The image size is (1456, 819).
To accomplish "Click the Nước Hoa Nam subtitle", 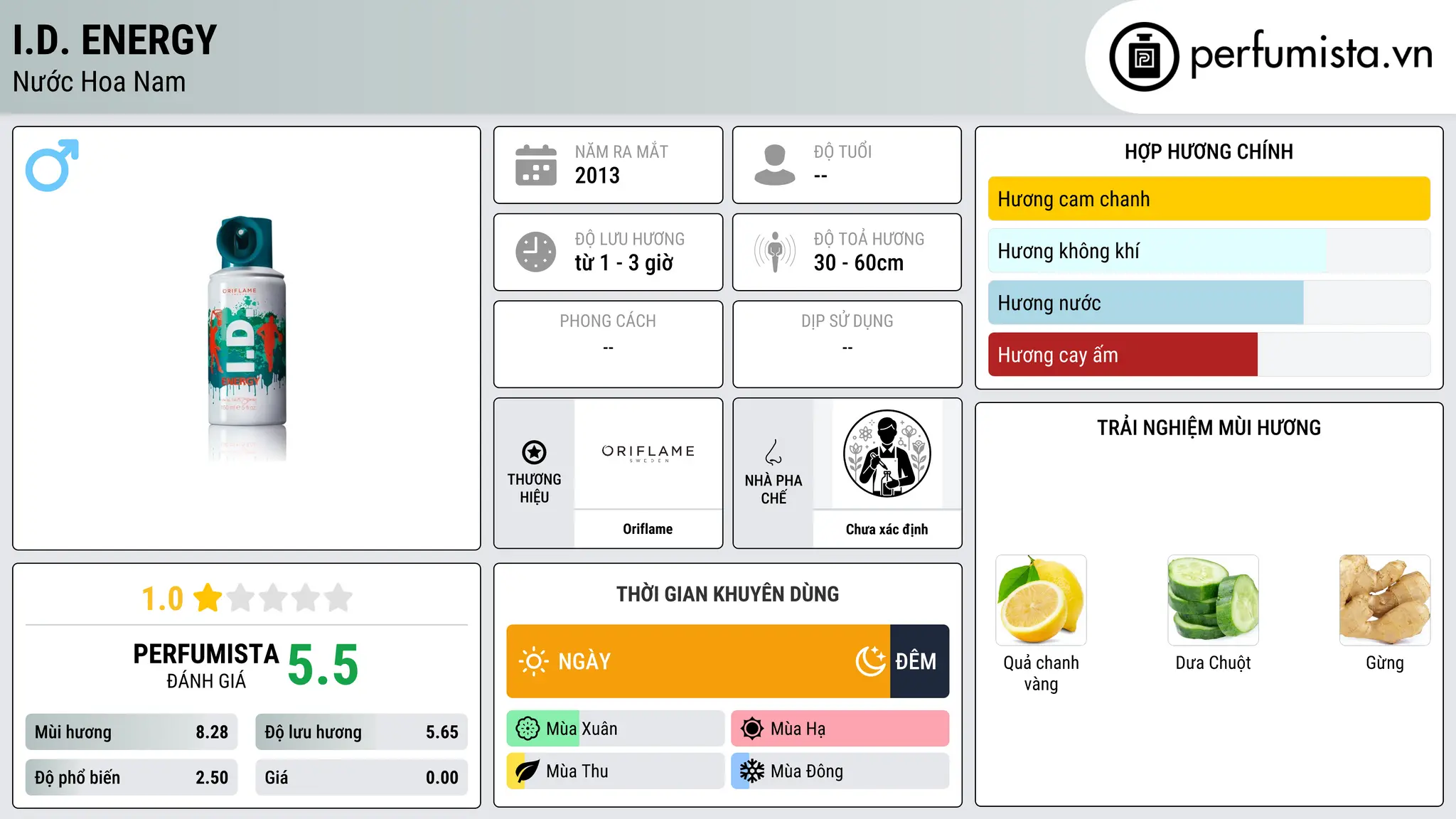I will point(99,82).
